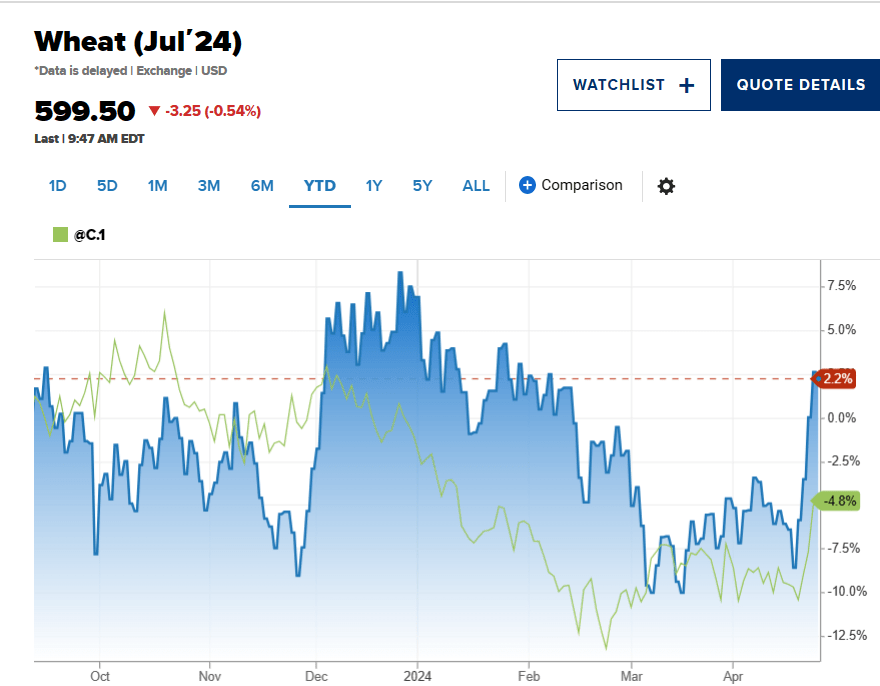The height and width of the screenshot is (686, 880).
Task: Select the YTD range tab
Action: 320,186
